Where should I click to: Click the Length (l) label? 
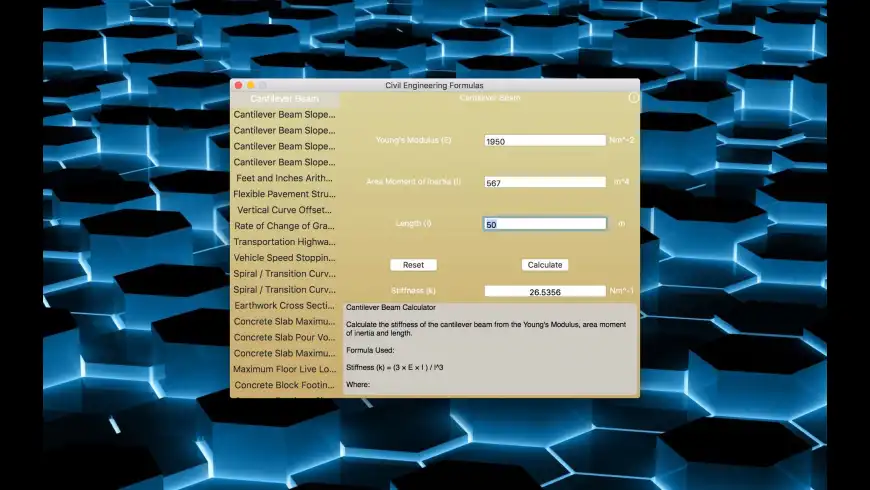click(x=413, y=223)
